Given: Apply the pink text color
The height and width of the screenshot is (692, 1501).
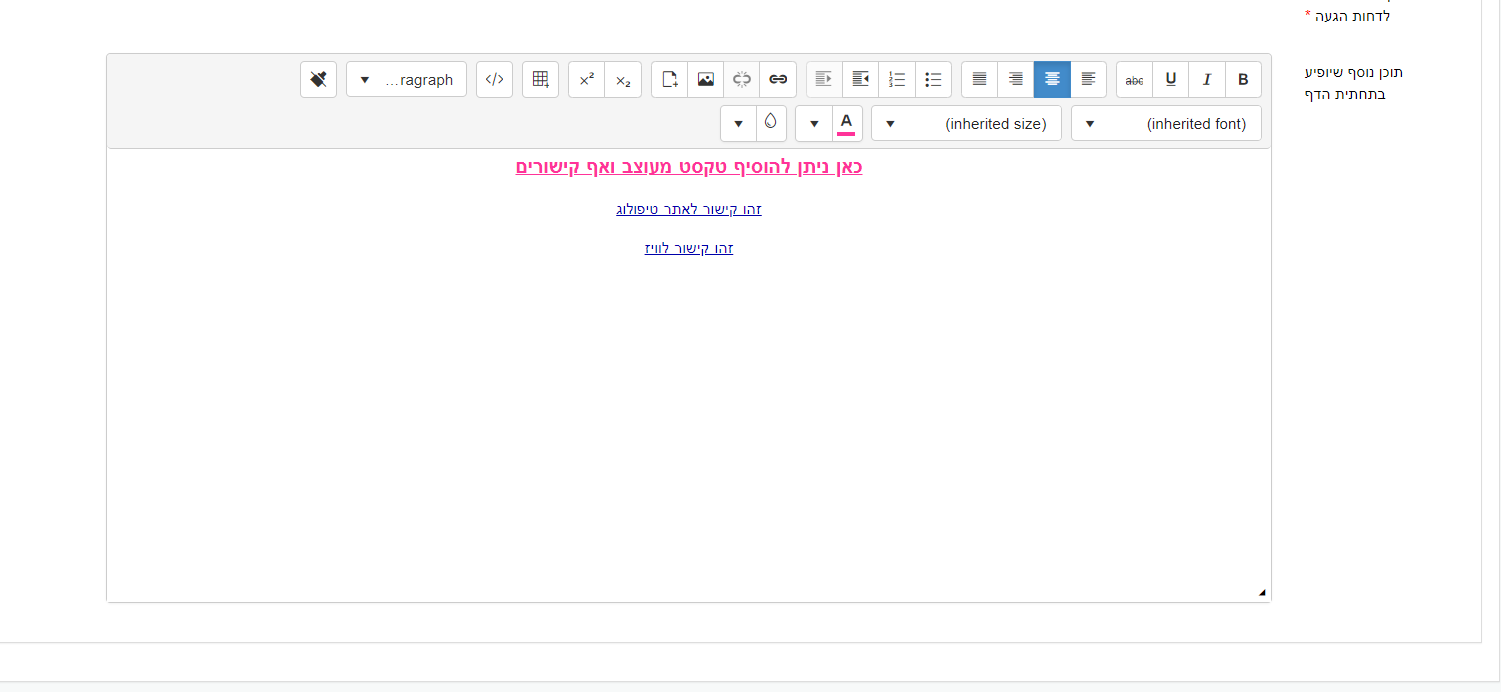Looking at the screenshot, I should point(846,124).
